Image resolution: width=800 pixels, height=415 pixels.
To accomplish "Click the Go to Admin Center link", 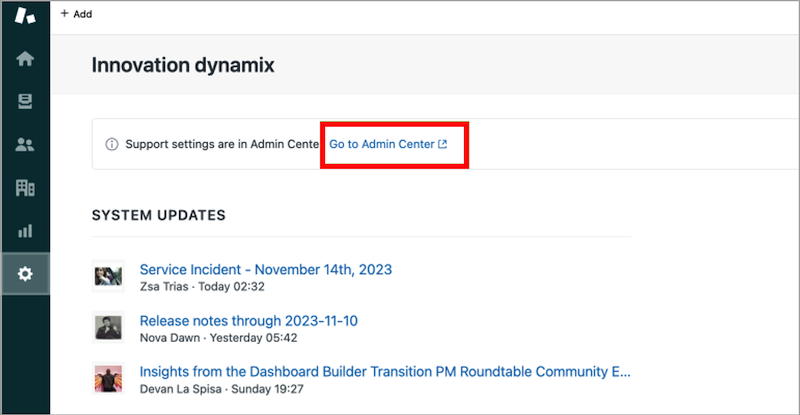I will click(x=388, y=144).
